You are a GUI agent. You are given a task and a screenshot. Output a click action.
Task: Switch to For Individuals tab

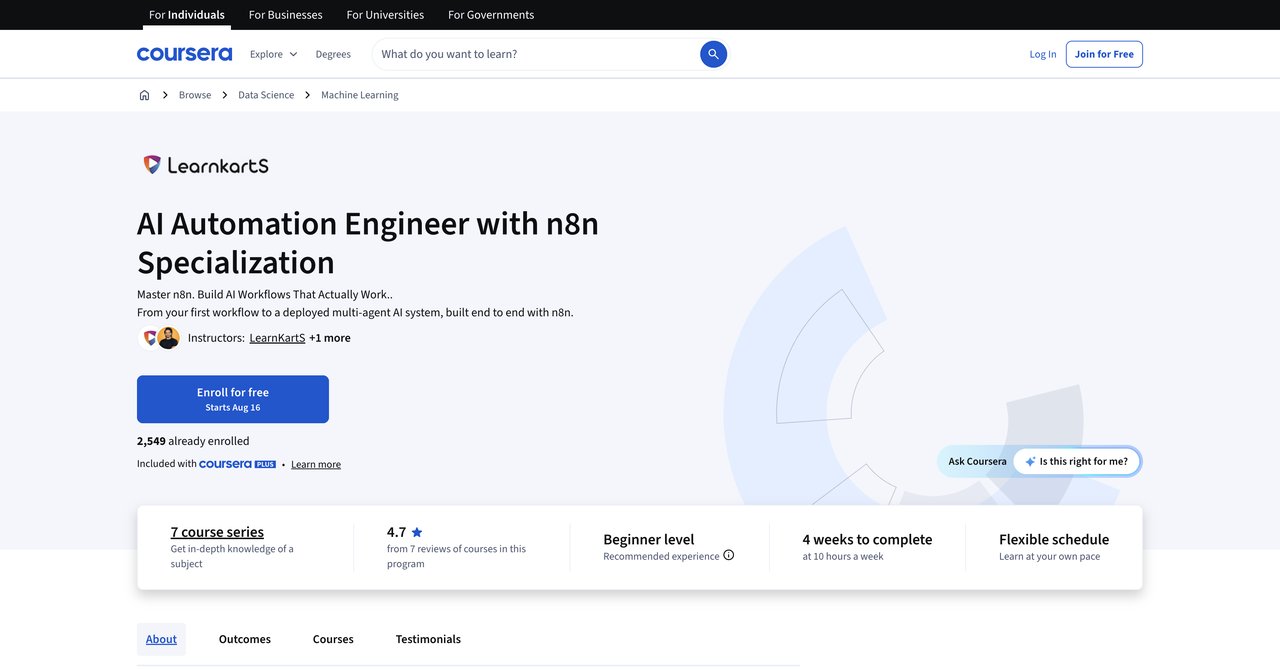[x=187, y=15]
